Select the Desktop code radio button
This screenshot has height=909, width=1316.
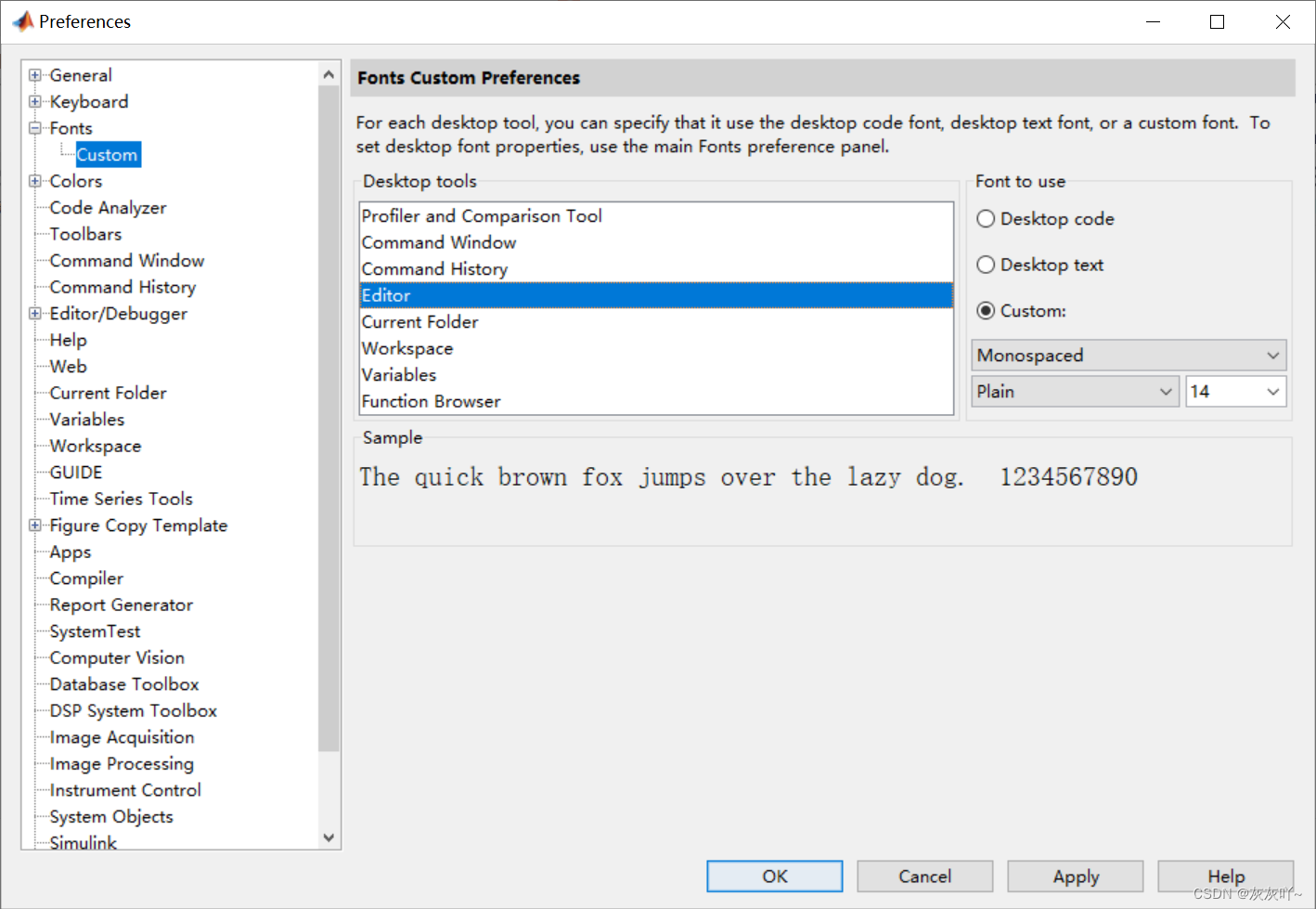986,219
